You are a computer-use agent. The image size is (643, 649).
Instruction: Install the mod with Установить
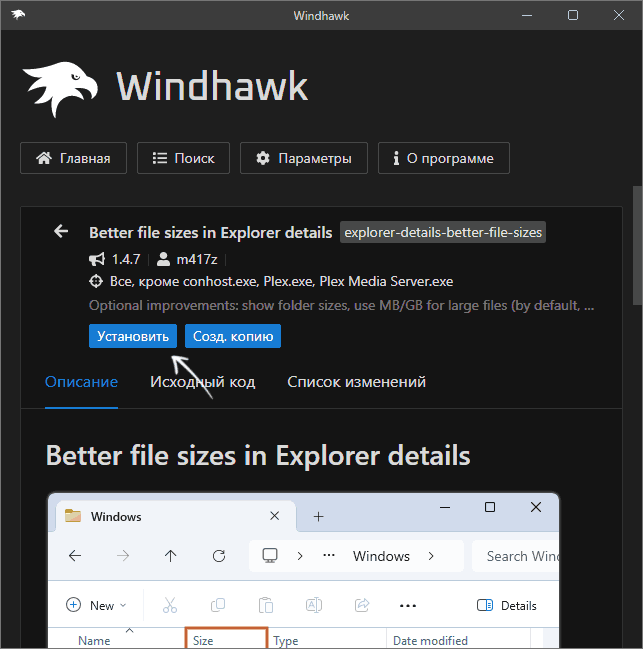(x=133, y=336)
